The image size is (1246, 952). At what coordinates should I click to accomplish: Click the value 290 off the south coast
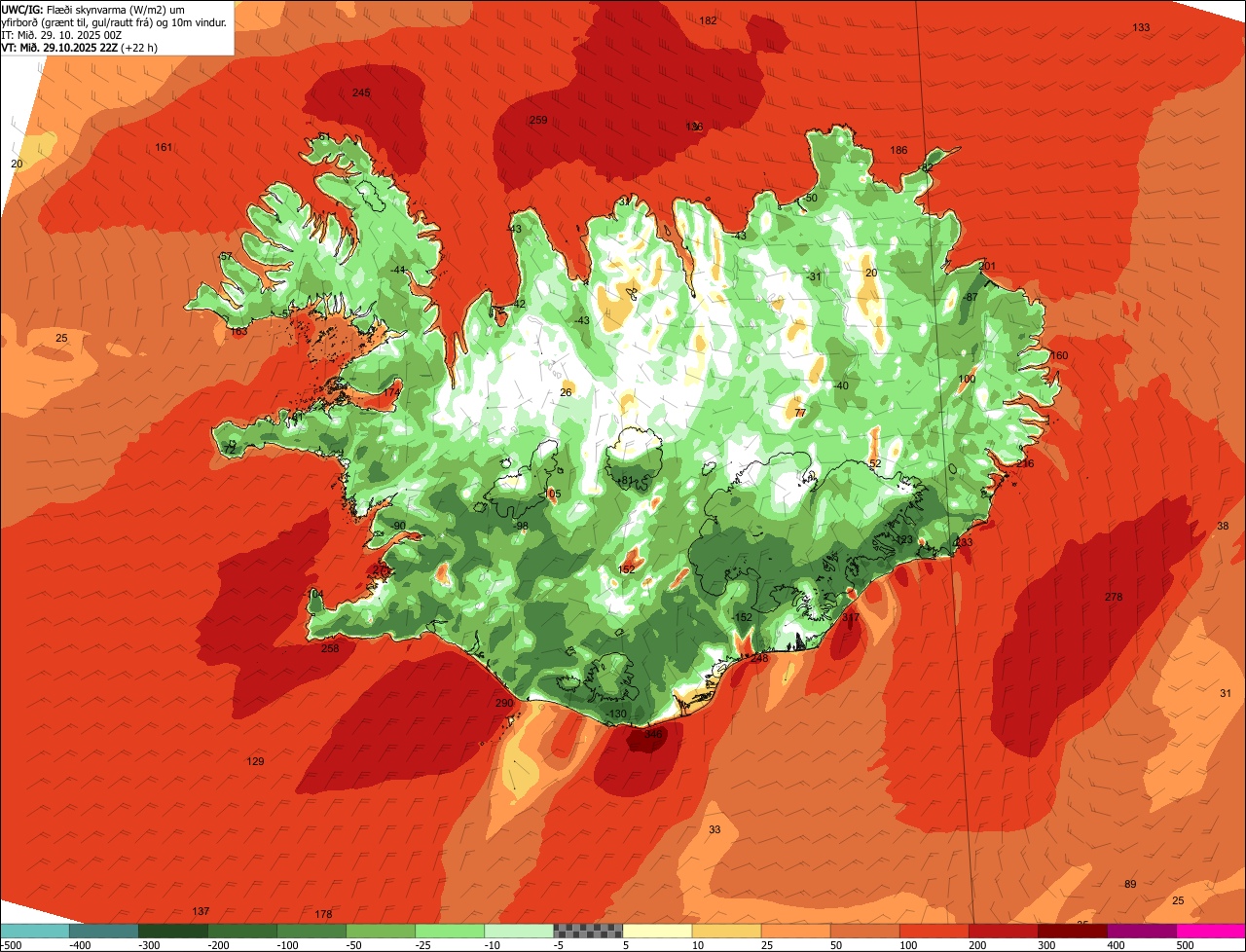coord(503,703)
